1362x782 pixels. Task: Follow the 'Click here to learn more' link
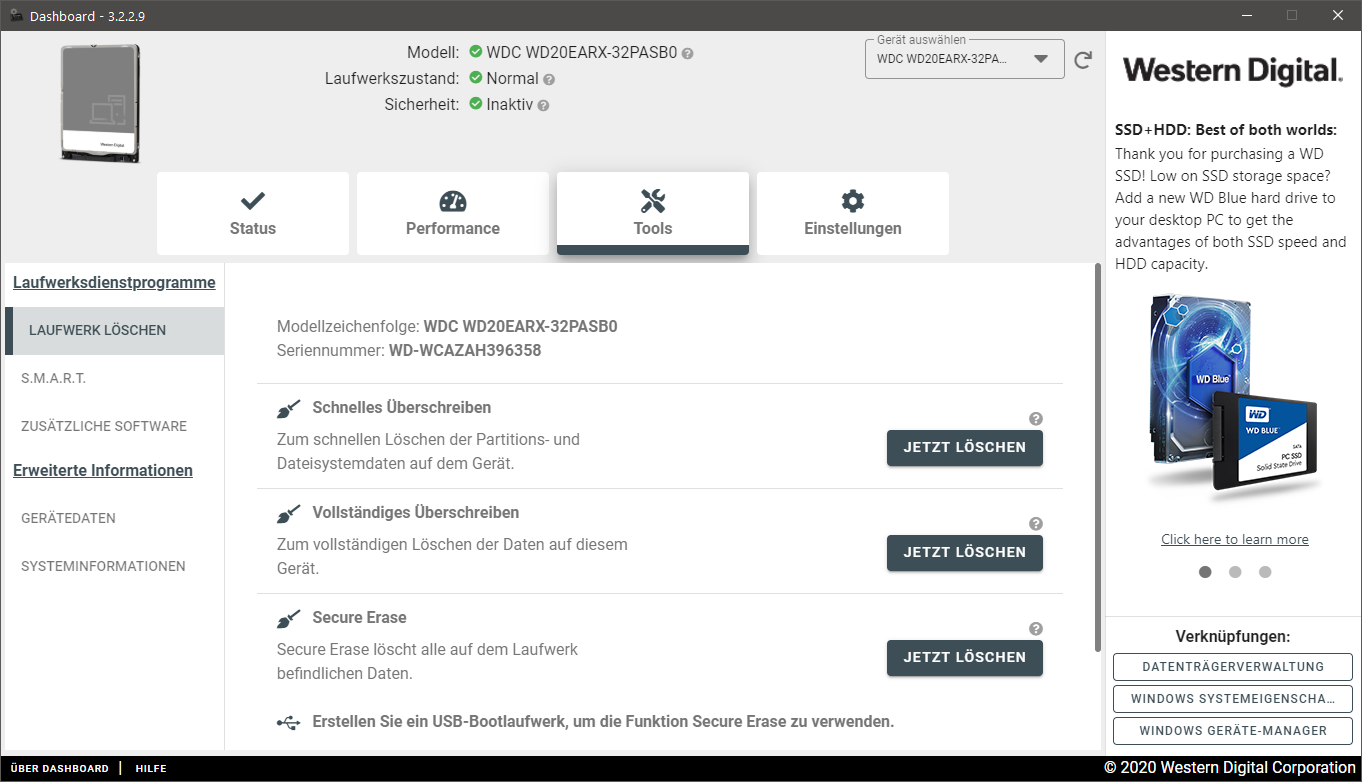pyautogui.click(x=1235, y=540)
